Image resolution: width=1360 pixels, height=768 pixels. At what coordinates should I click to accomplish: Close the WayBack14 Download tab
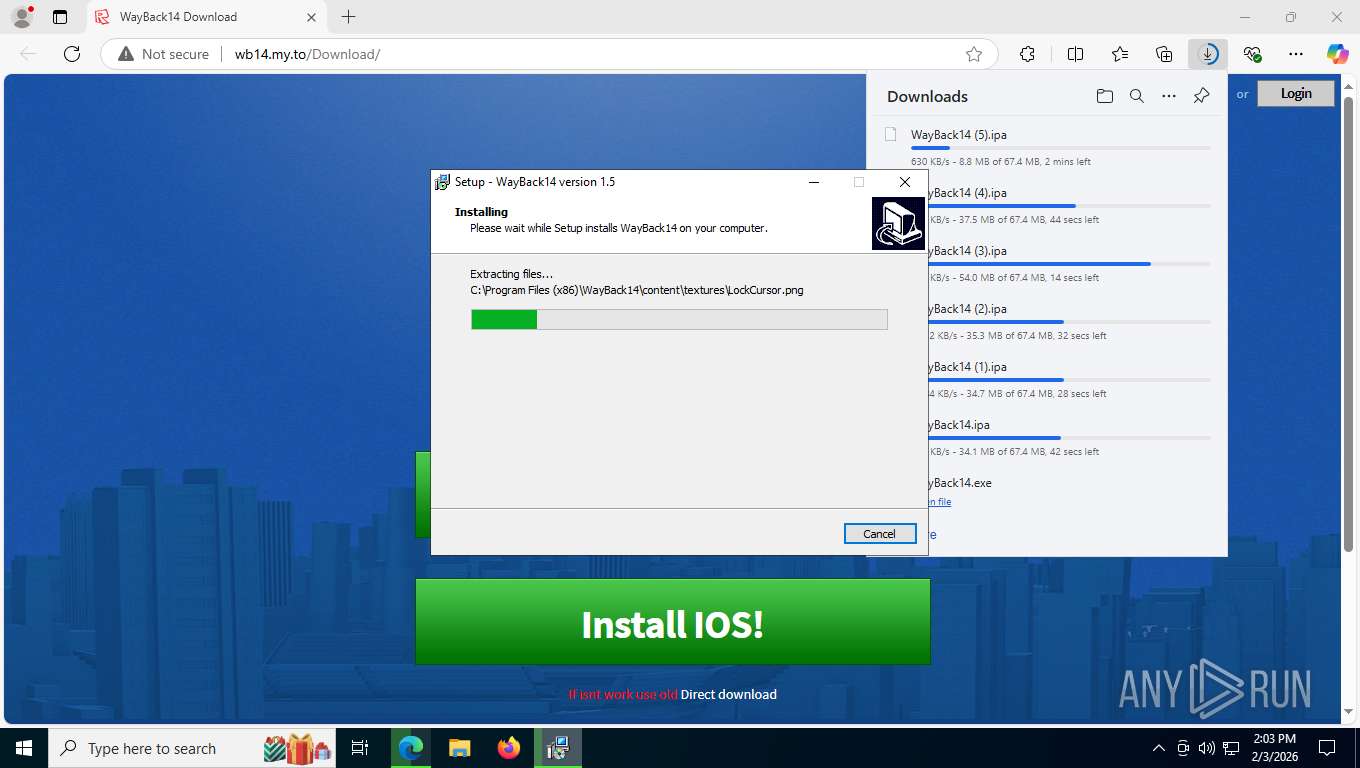[311, 17]
